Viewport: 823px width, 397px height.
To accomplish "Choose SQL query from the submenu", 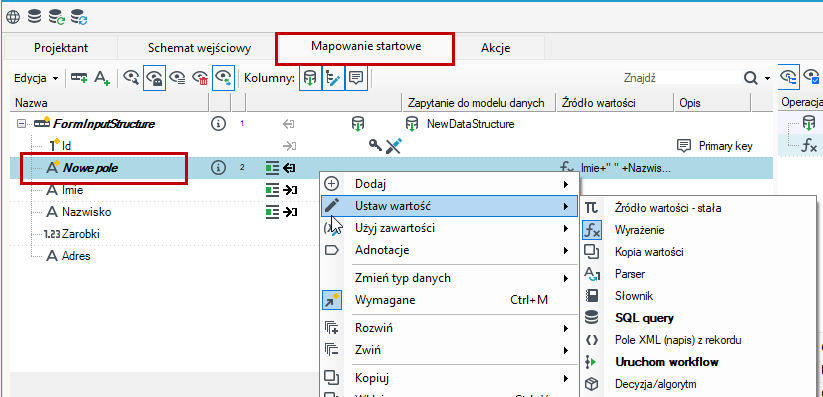I will [698, 318].
